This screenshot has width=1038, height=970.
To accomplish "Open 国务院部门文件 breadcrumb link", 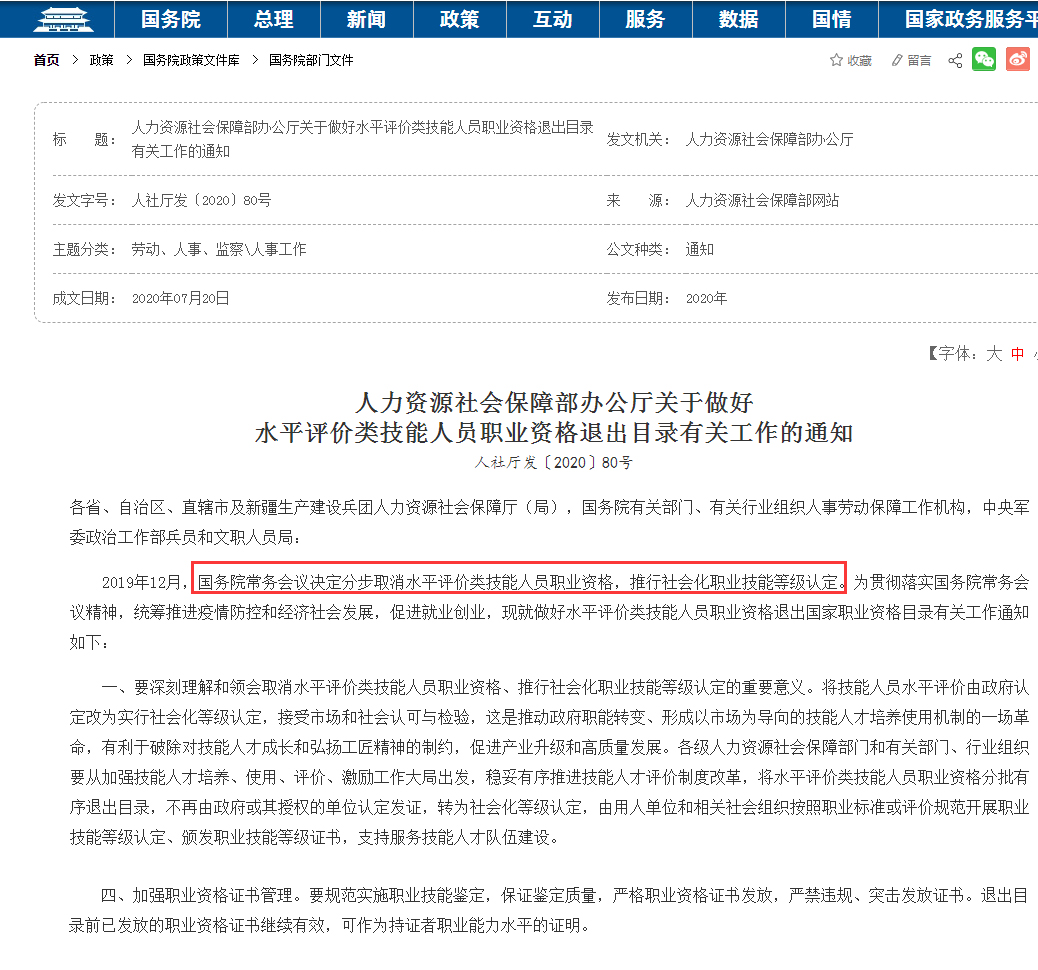I will 311,60.
